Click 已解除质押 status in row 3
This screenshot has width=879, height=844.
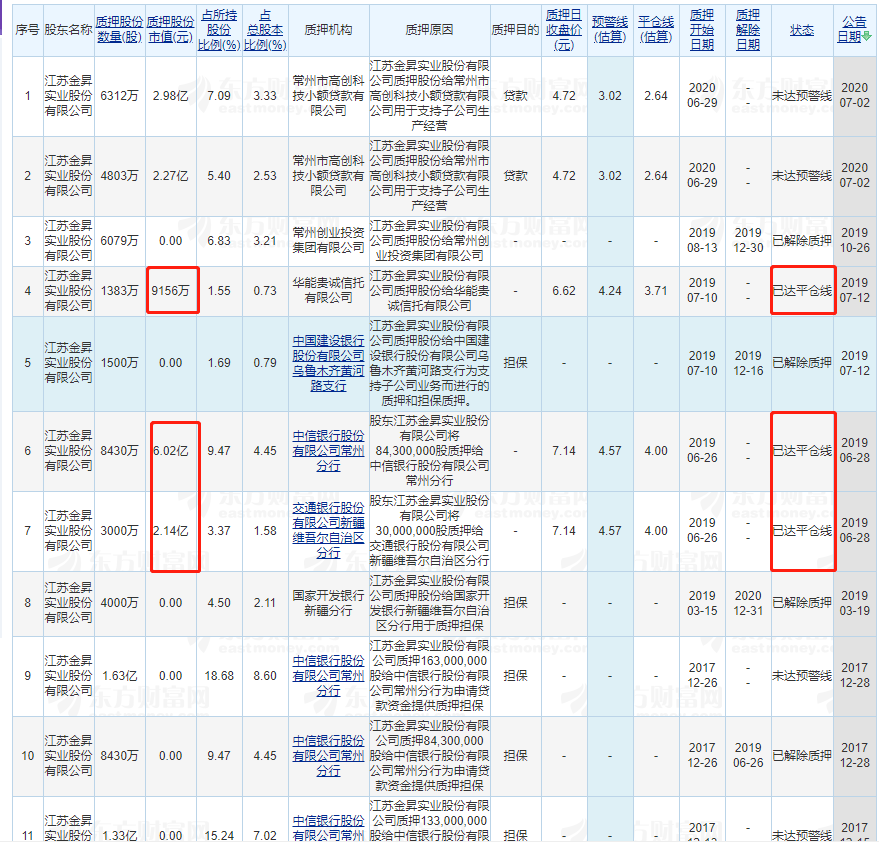pos(802,241)
